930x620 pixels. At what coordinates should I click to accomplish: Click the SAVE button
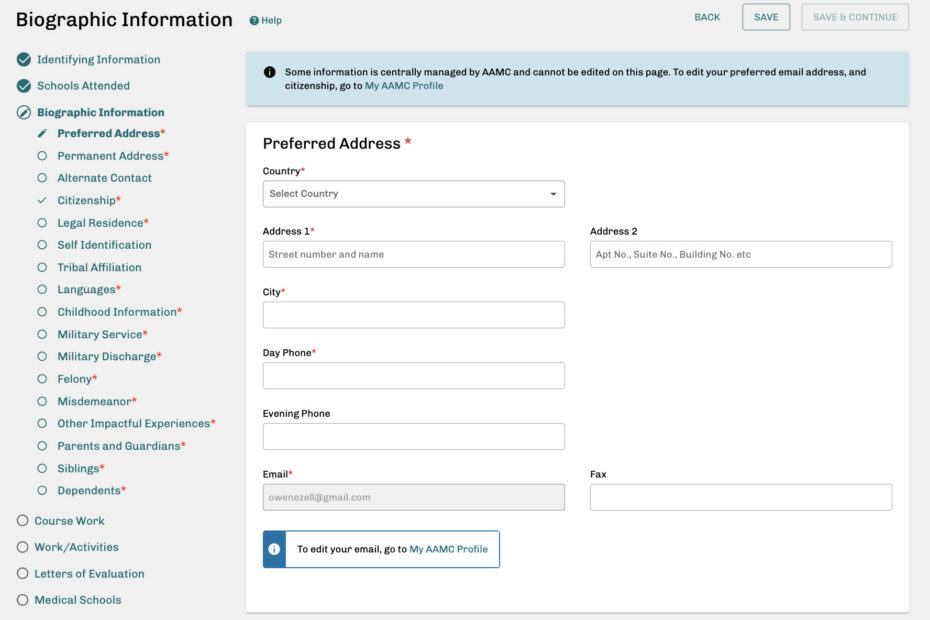click(765, 17)
